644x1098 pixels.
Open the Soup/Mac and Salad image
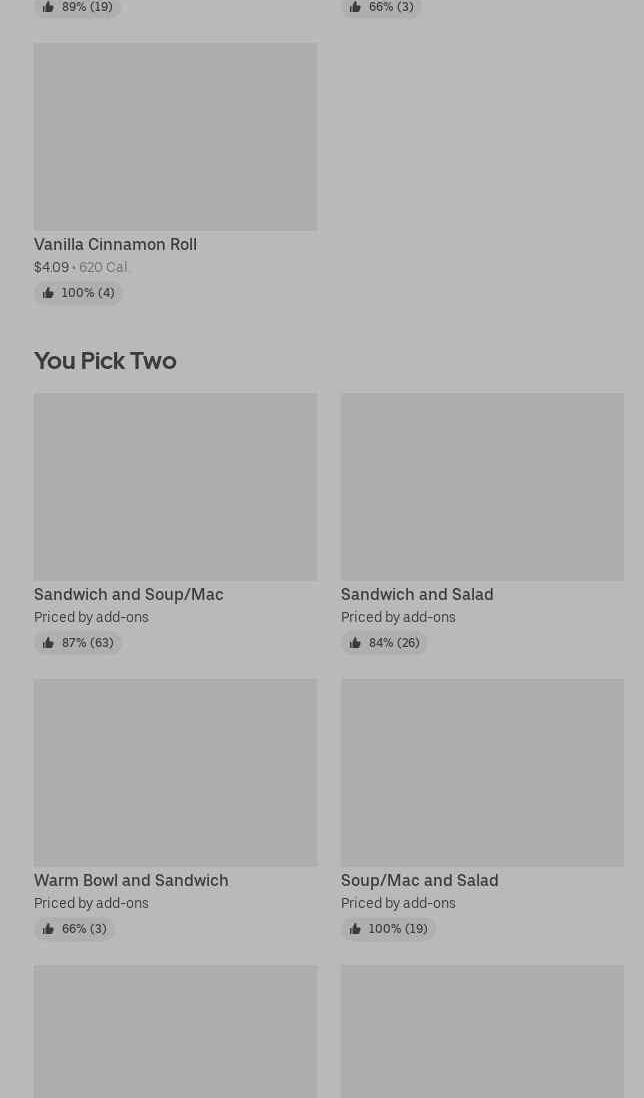[x=482, y=772]
